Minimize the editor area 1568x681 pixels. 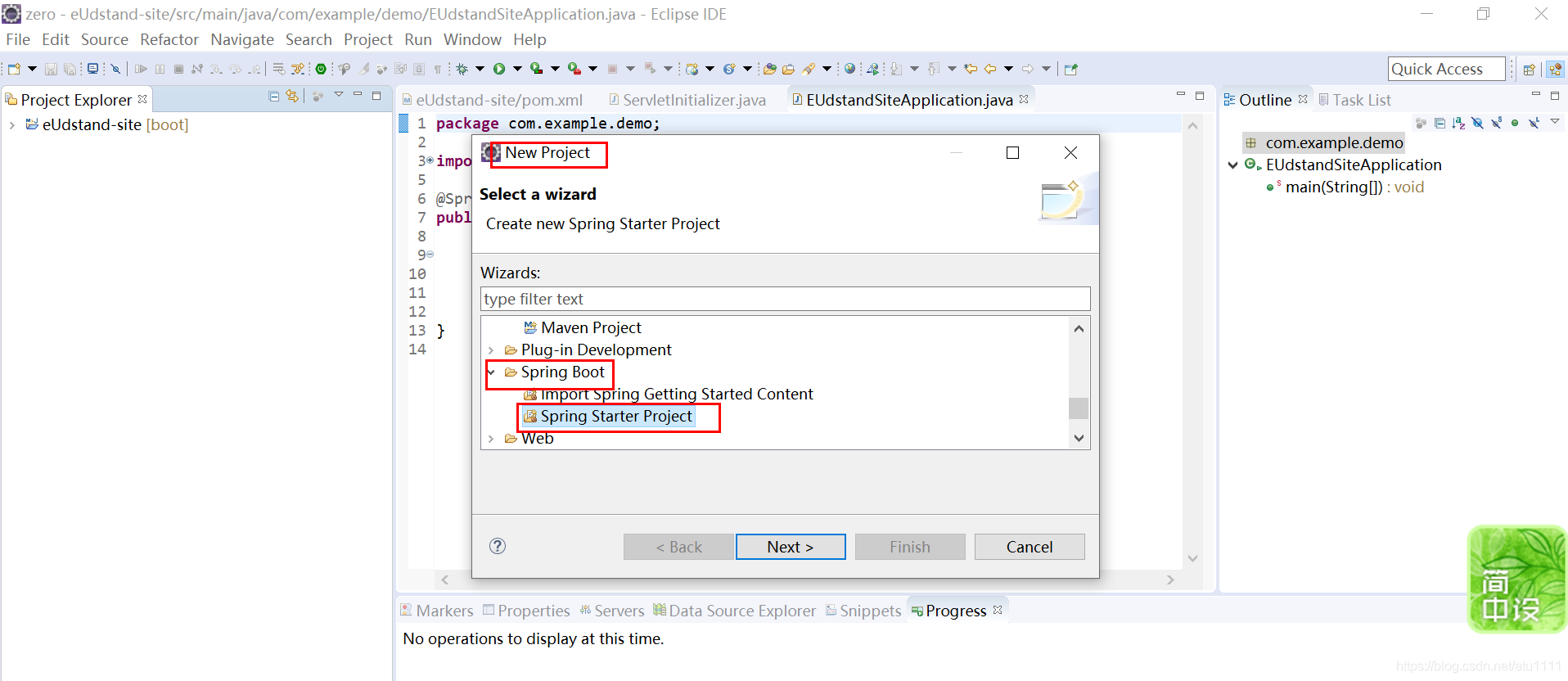(x=1181, y=95)
